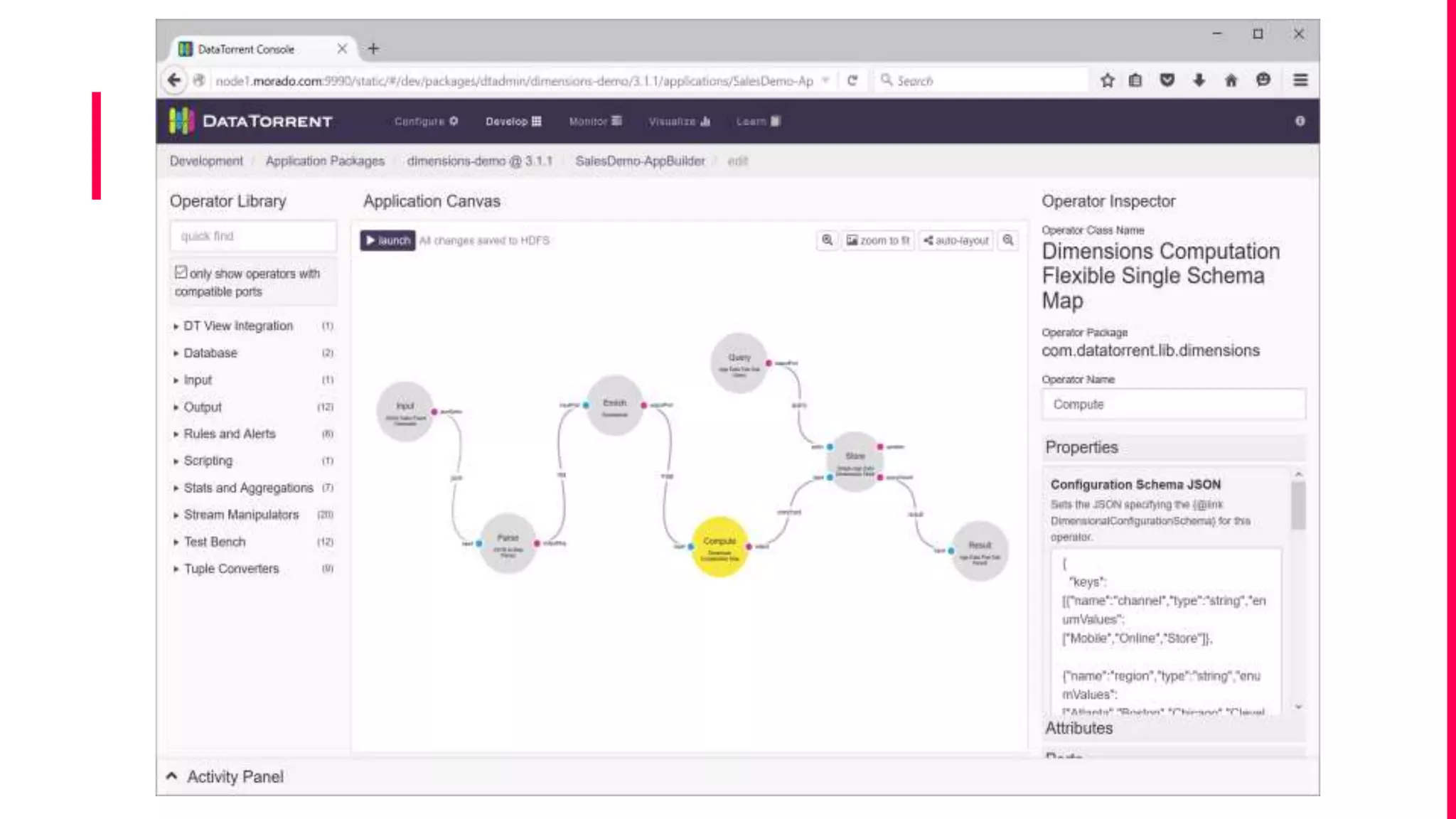The width and height of the screenshot is (1456, 819).
Task: Click the browser Search box
Action: point(981,80)
